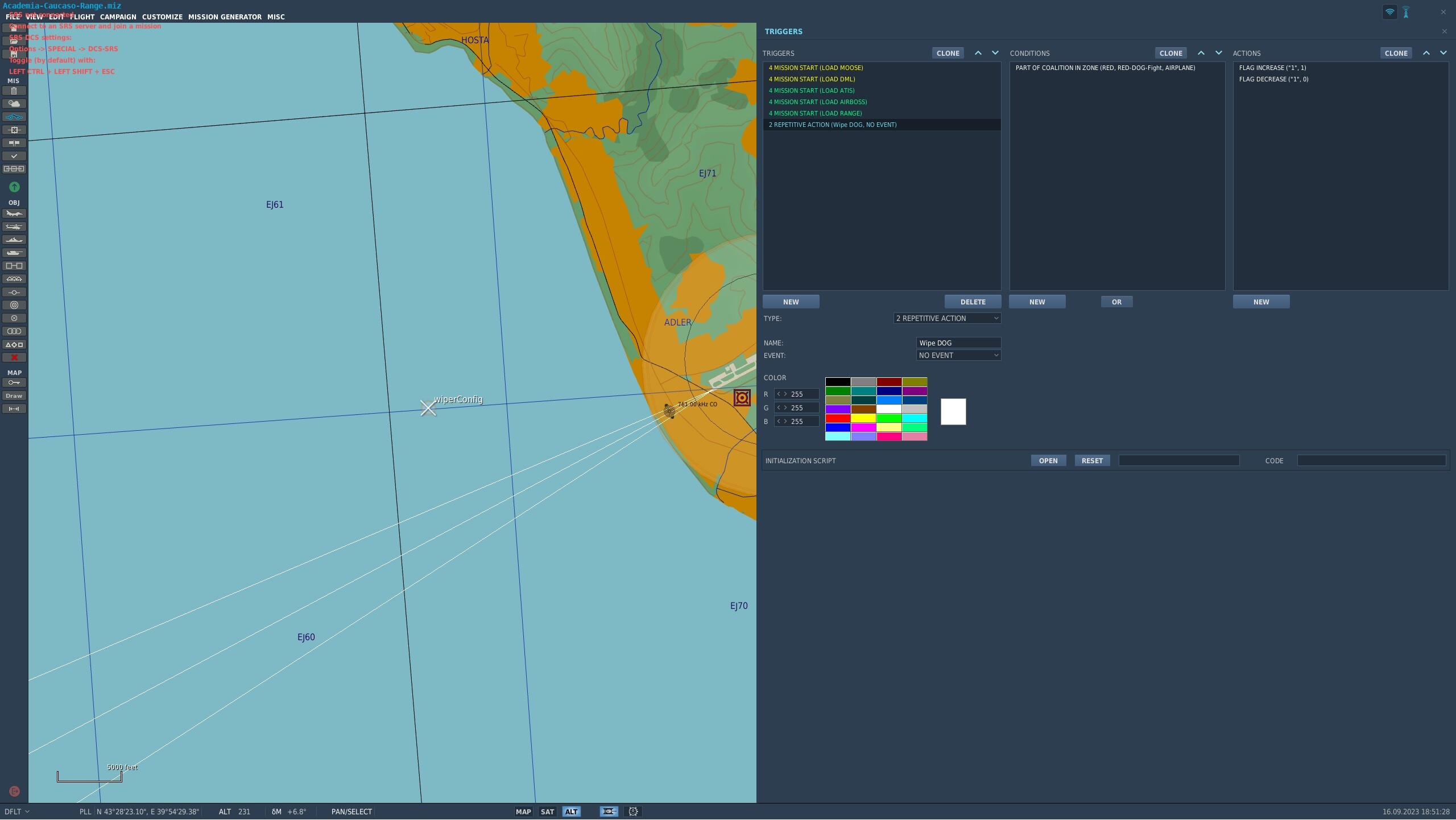The height and width of the screenshot is (820, 1456).
Task: Expand the EVENT dropdown showing NO EVENT
Action: click(958, 356)
